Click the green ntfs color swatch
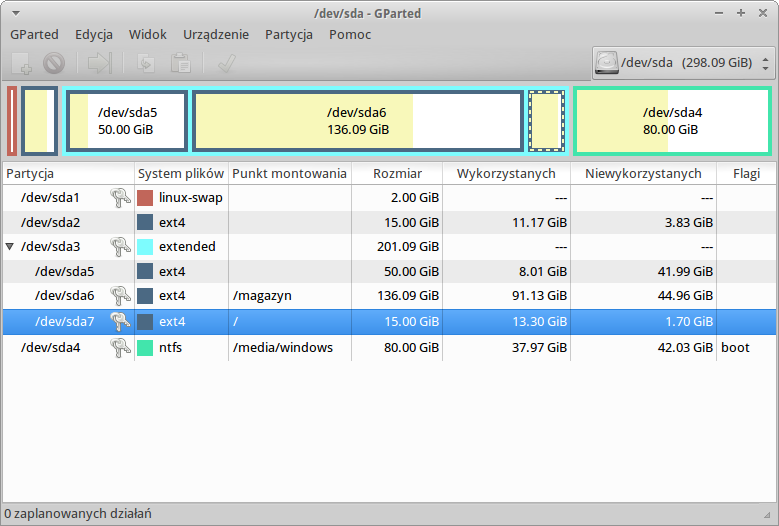Image resolution: width=779 pixels, height=526 pixels. point(145,347)
